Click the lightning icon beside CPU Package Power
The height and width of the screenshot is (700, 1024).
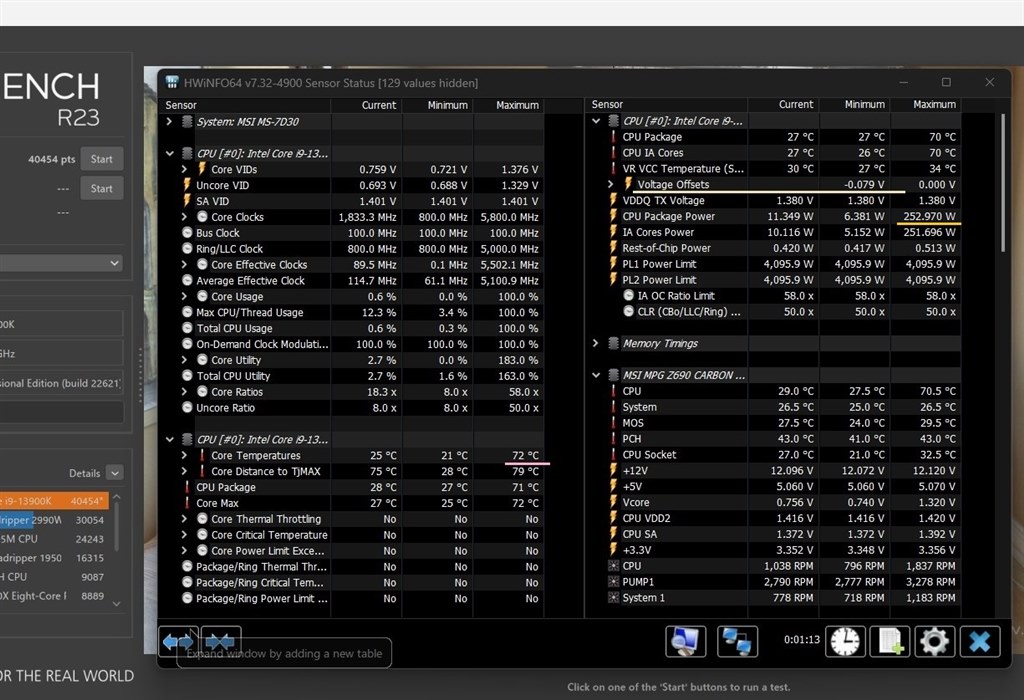tap(613, 216)
